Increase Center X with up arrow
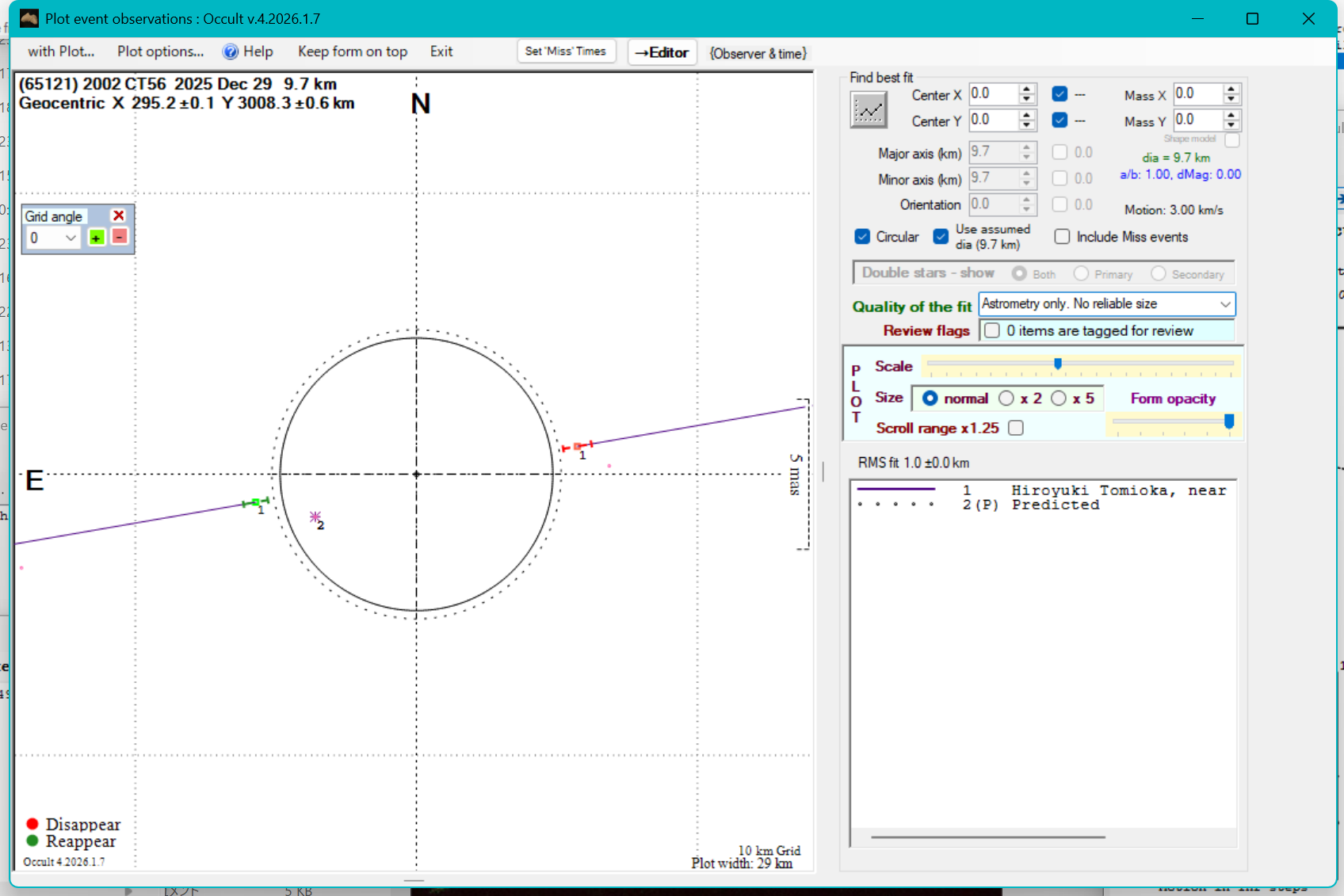Viewport: 1344px width, 896px height. click(1027, 90)
